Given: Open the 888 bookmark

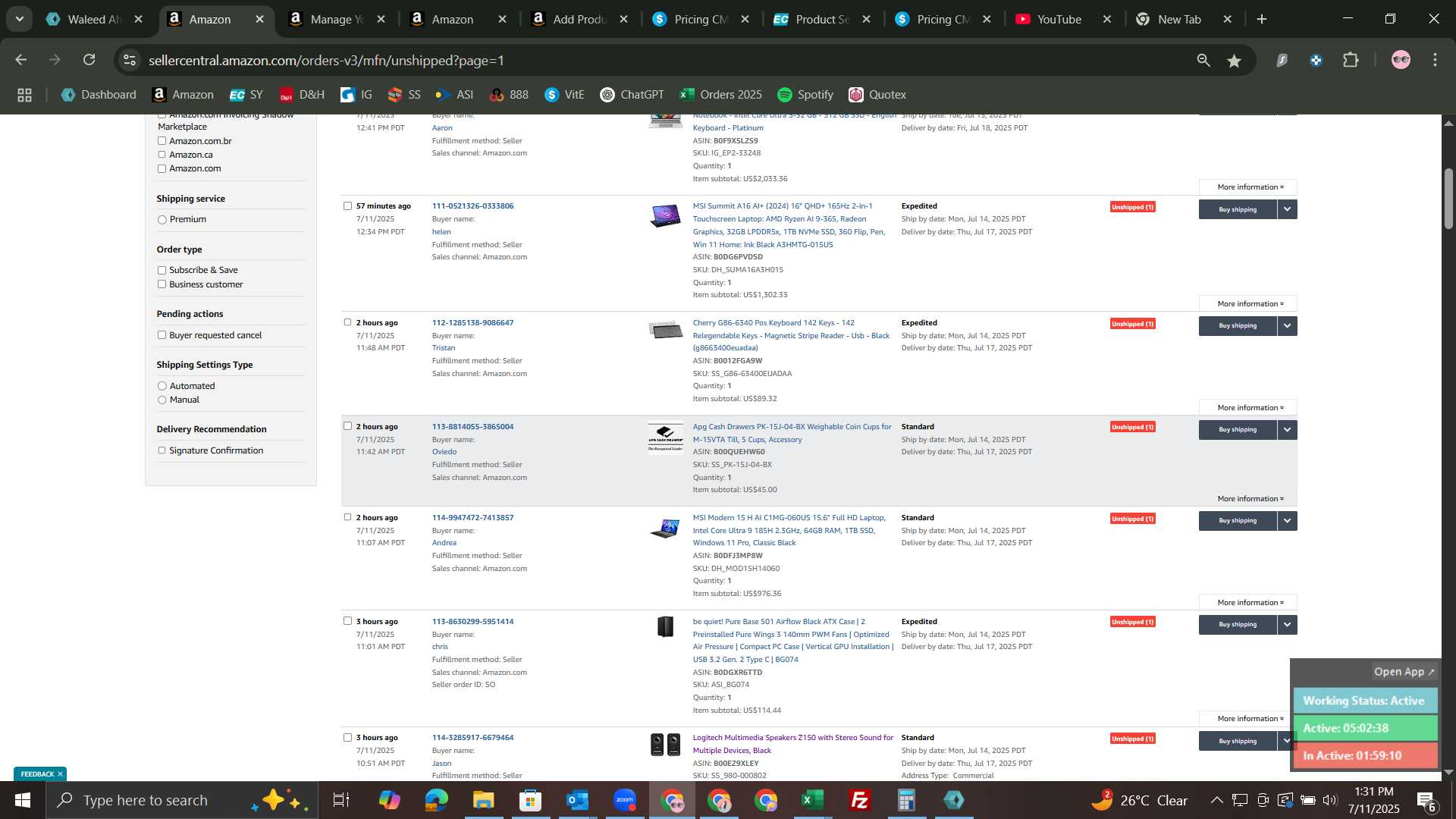Looking at the screenshot, I should [x=509, y=95].
